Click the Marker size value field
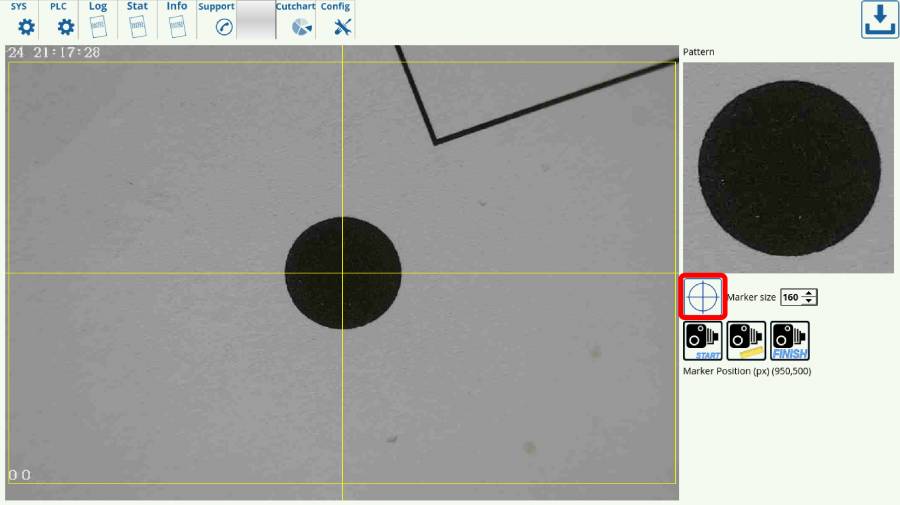Viewport: 900px width, 505px height. click(791, 297)
